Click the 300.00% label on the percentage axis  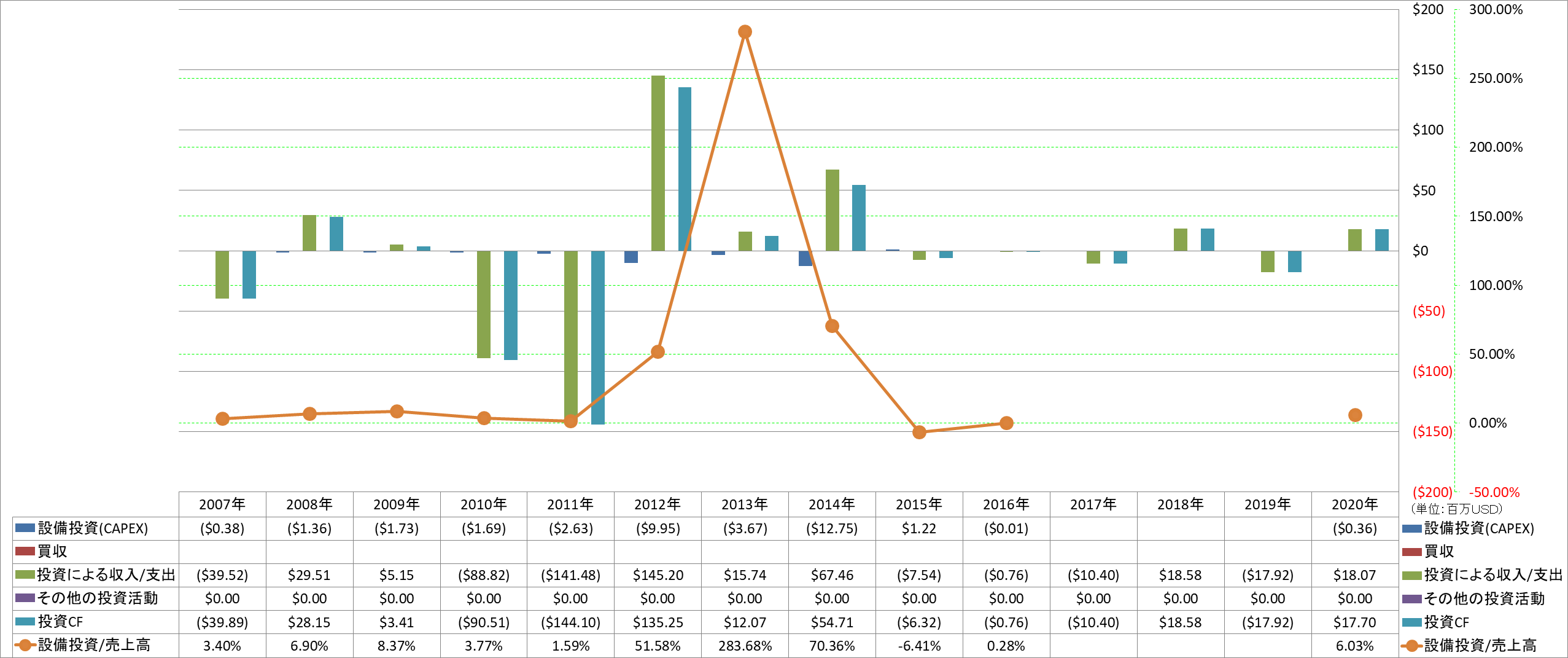pyautogui.click(x=1496, y=9)
